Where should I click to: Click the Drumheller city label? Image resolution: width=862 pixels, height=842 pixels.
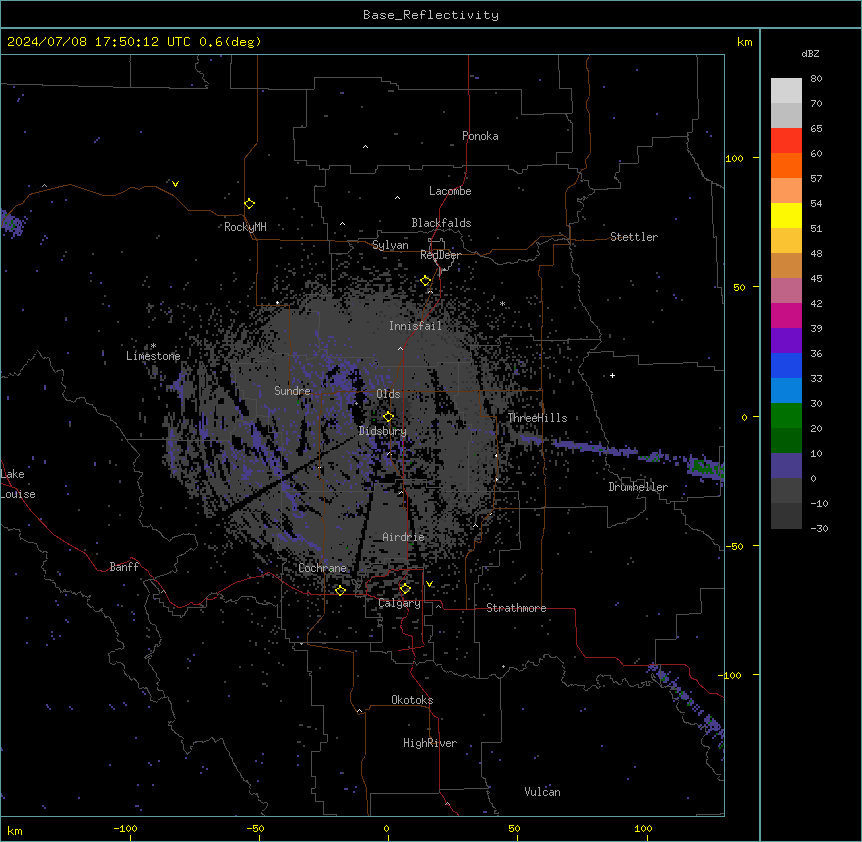pos(638,487)
